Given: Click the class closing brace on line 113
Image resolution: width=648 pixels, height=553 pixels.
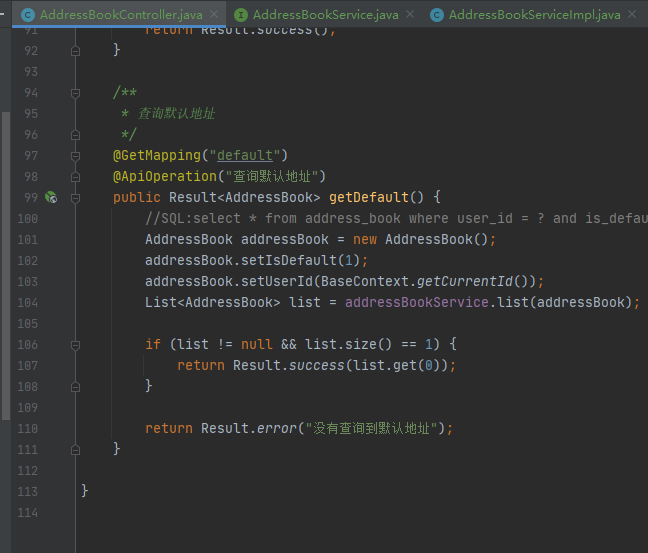Looking at the screenshot, I should point(84,491).
